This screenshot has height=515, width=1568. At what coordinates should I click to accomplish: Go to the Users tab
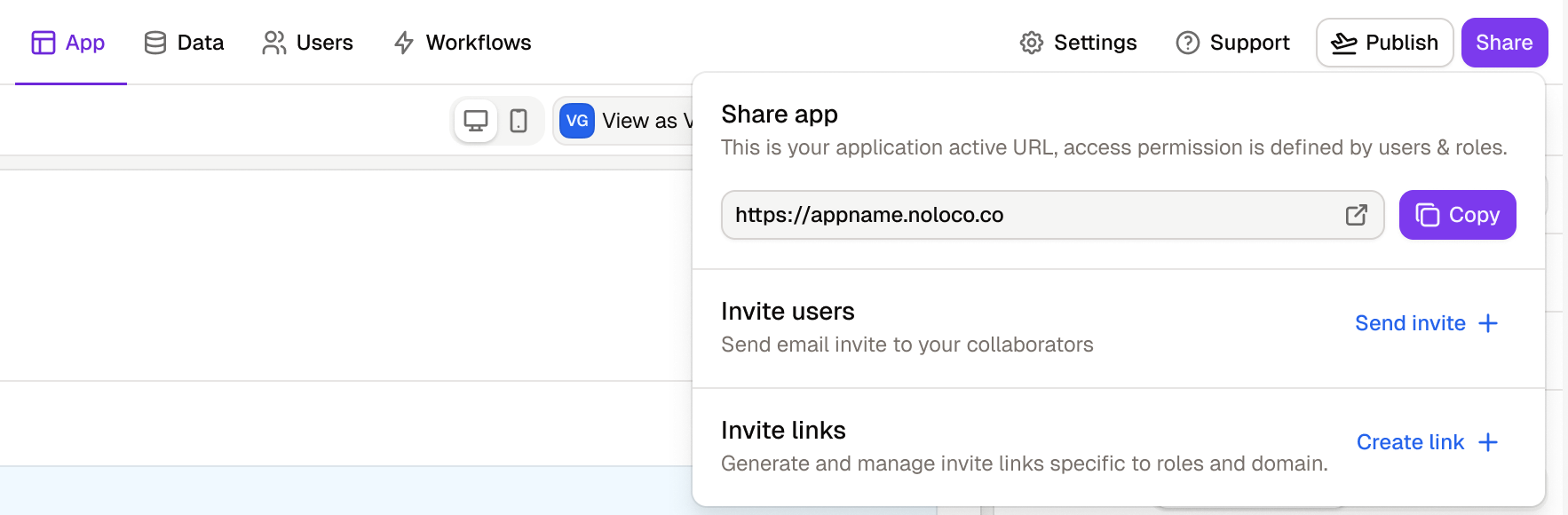[x=307, y=43]
